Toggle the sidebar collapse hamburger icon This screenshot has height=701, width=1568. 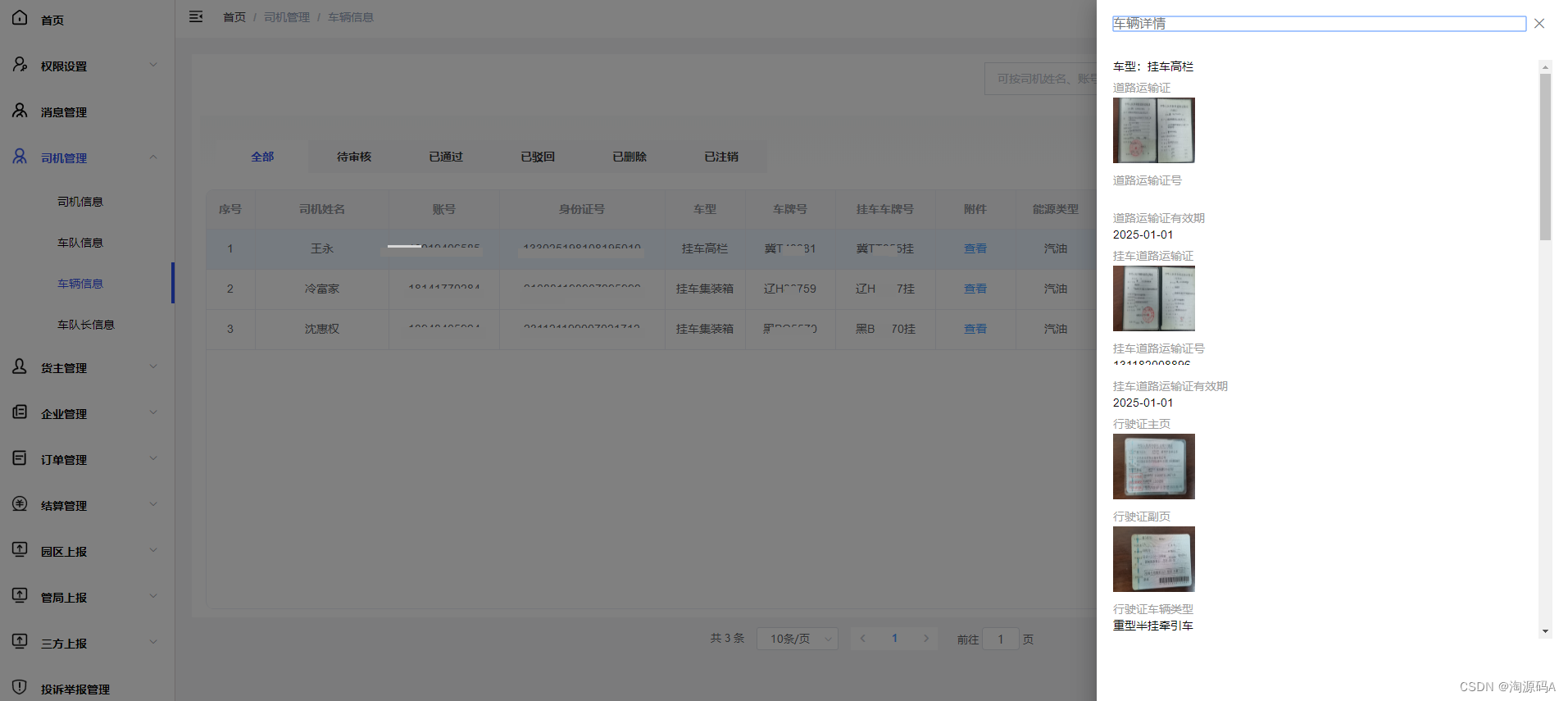point(196,16)
